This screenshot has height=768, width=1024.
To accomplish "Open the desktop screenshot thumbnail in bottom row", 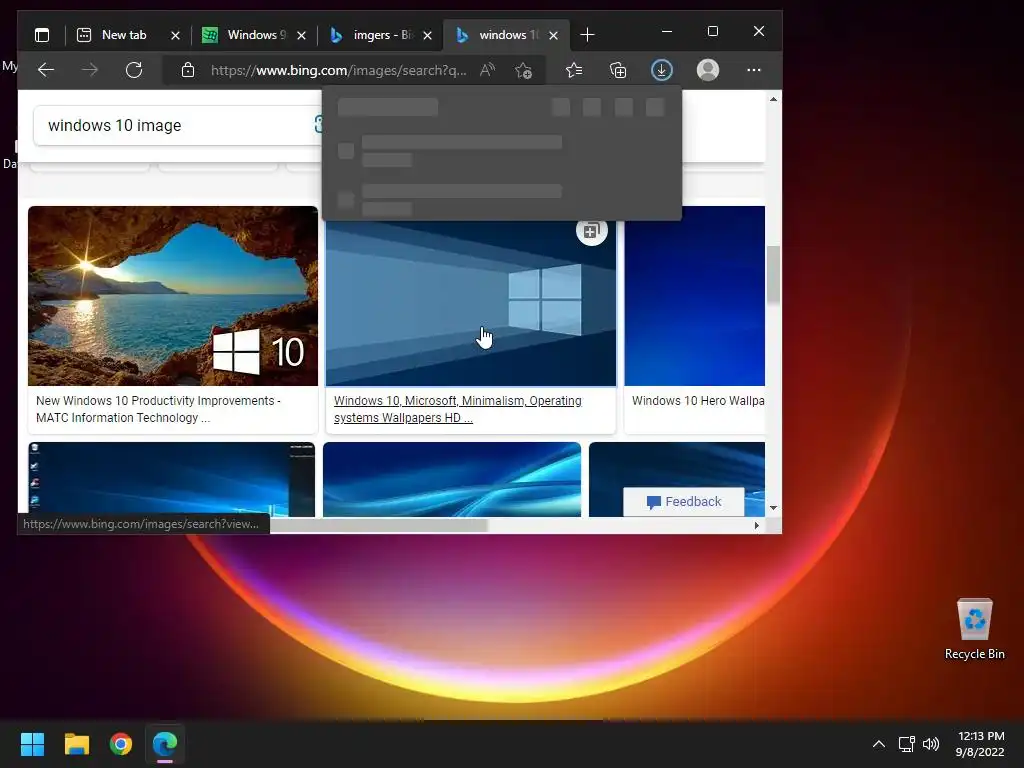I will 172,479.
